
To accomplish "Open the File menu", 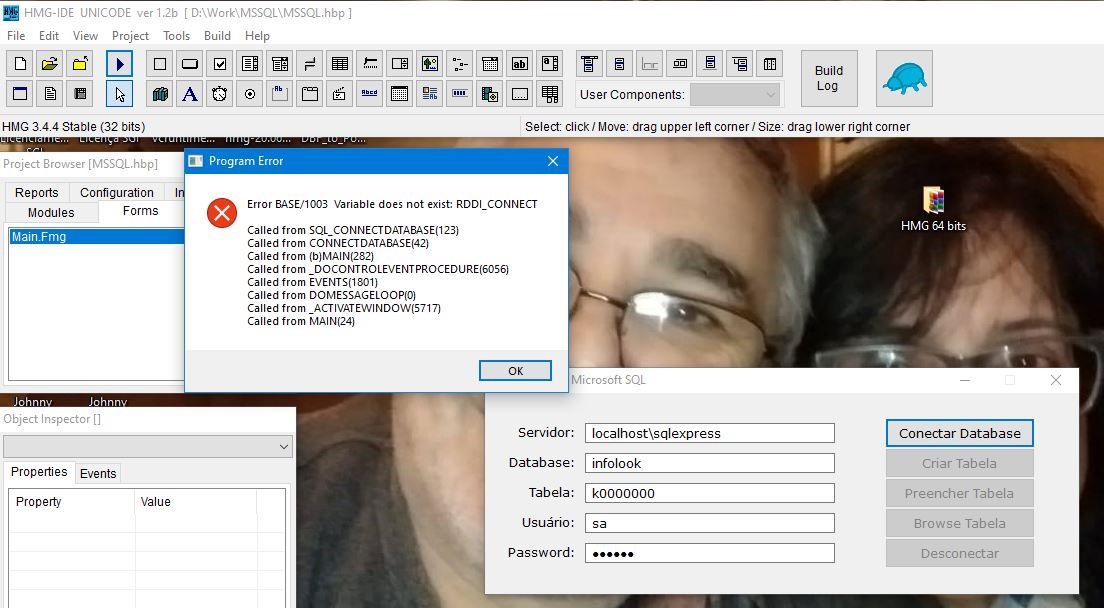I will pyautogui.click(x=15, y=36).
